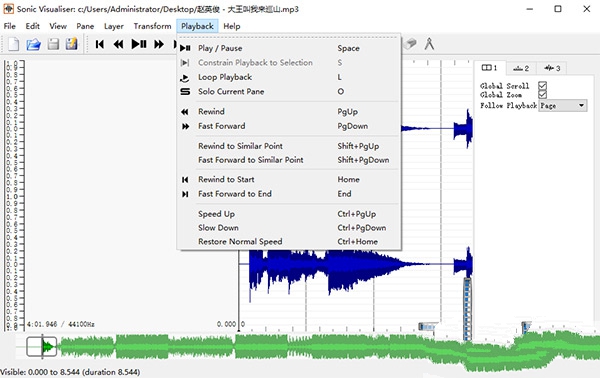Click the 'Global Scroll' label text
600x378 pixels.
(x=504, y=86)
